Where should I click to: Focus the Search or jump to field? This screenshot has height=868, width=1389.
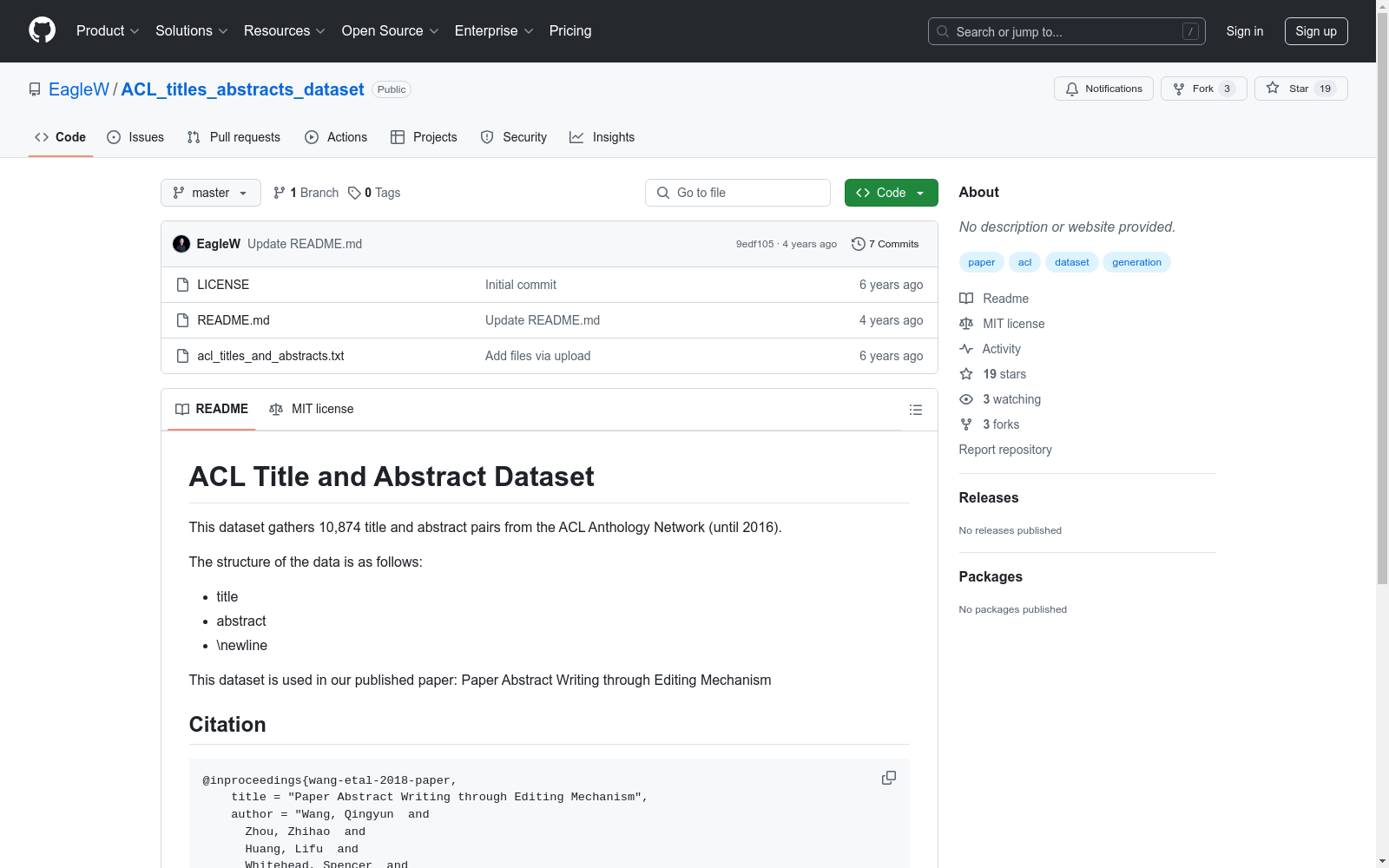coord(1067,31)
